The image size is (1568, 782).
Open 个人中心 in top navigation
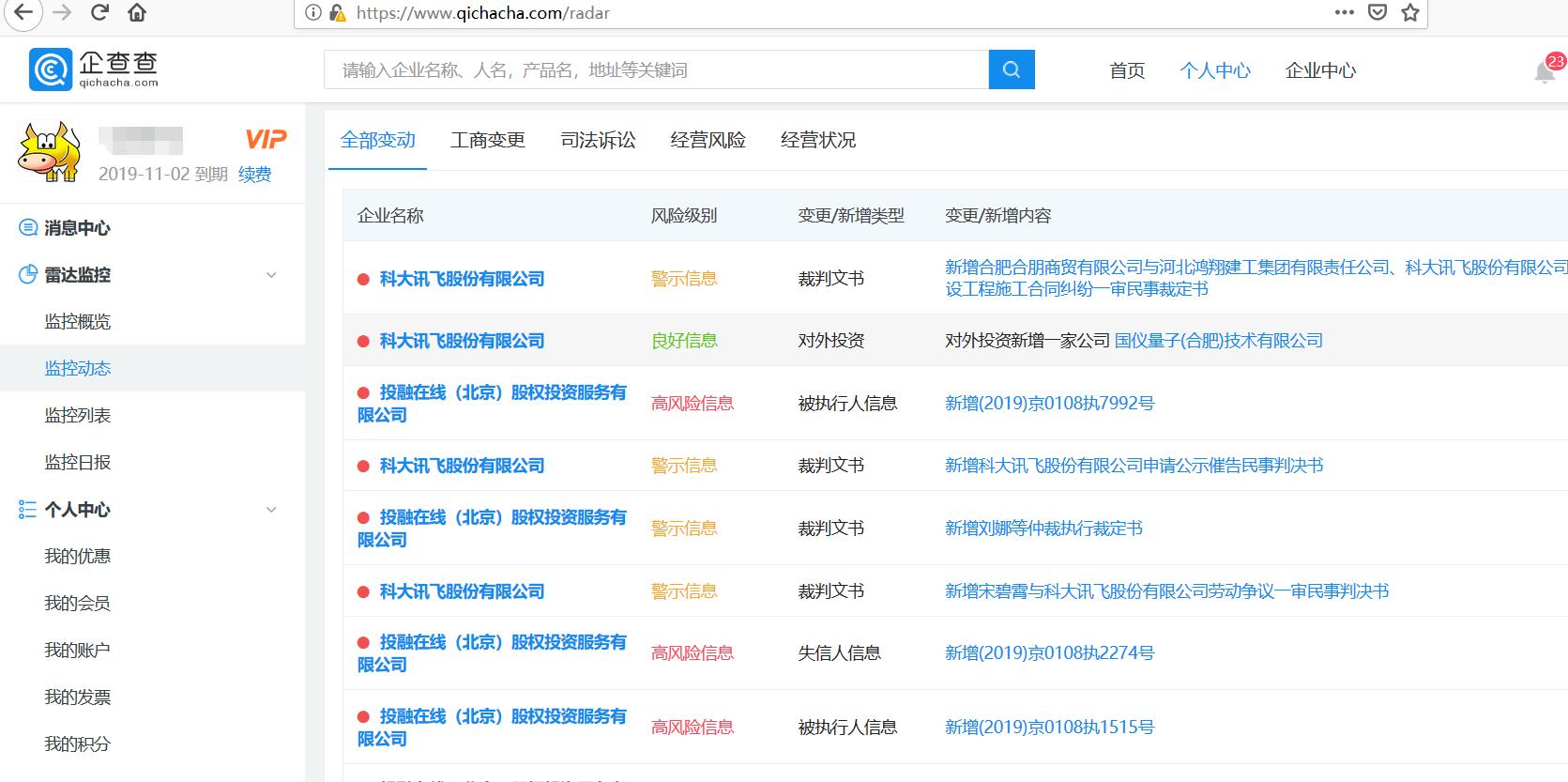click(x=1215, y=70)
